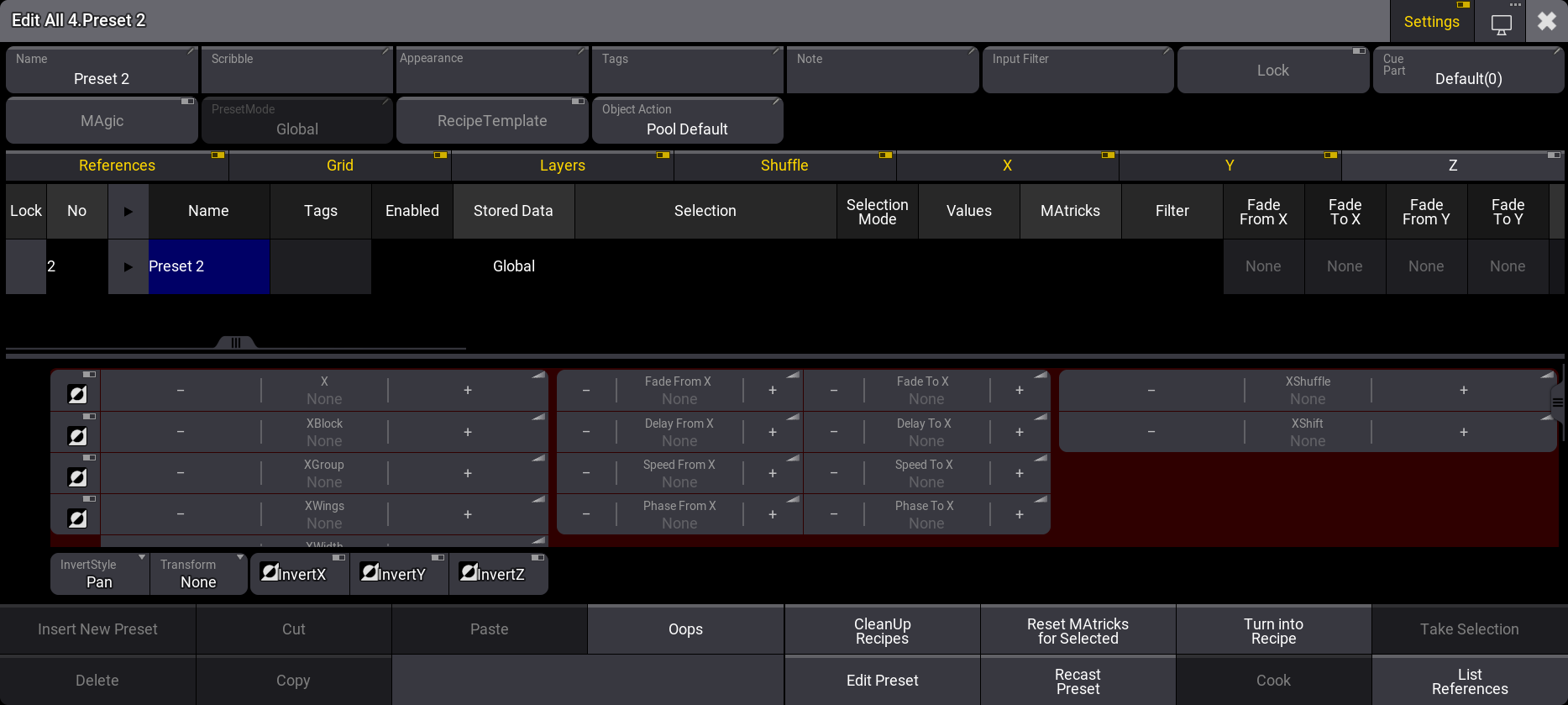Click the invert icon beside XWings
The width and height of the screenshot is (1568, 705).
tap(77, 518)
